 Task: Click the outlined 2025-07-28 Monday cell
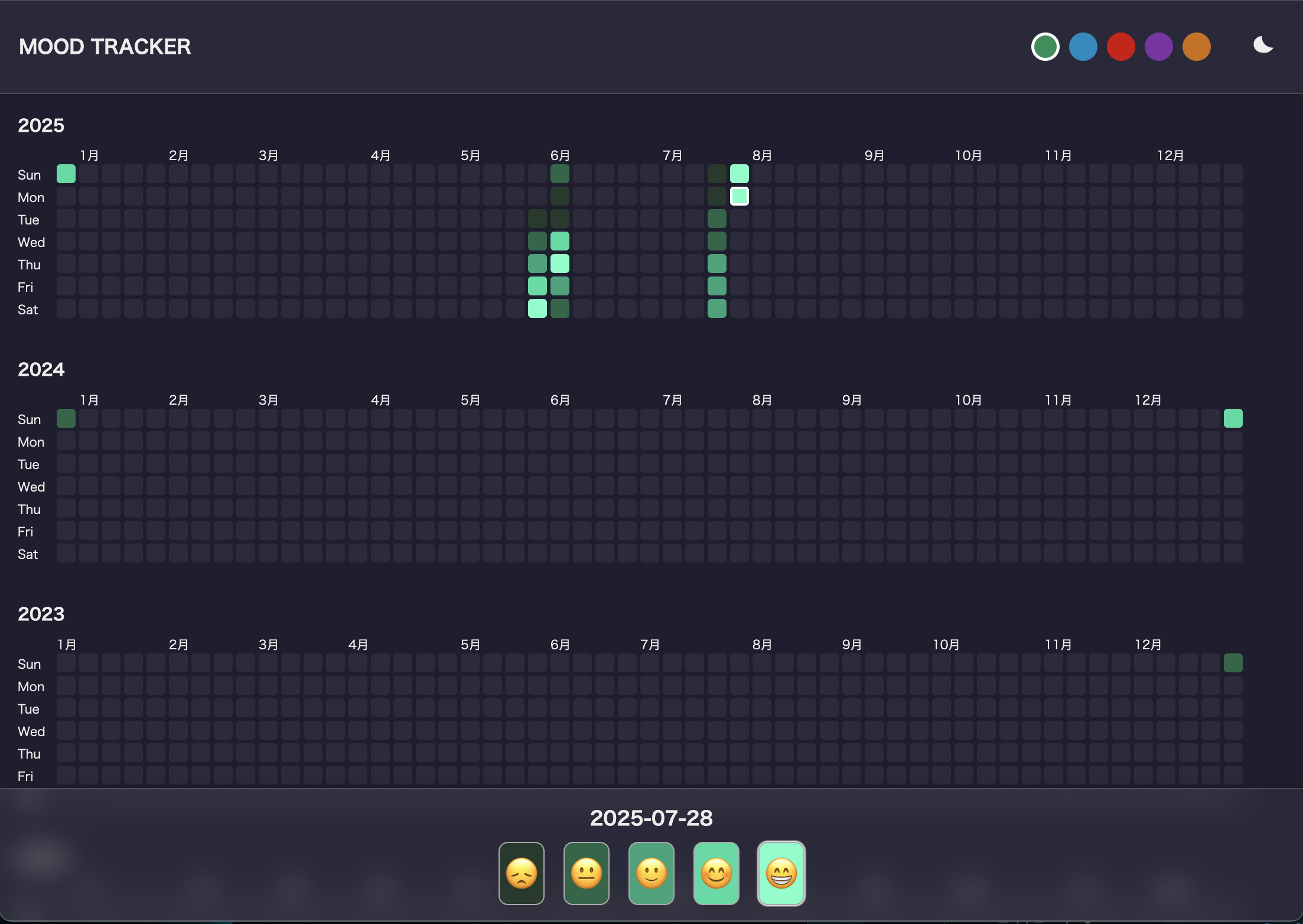pos(740,196)
